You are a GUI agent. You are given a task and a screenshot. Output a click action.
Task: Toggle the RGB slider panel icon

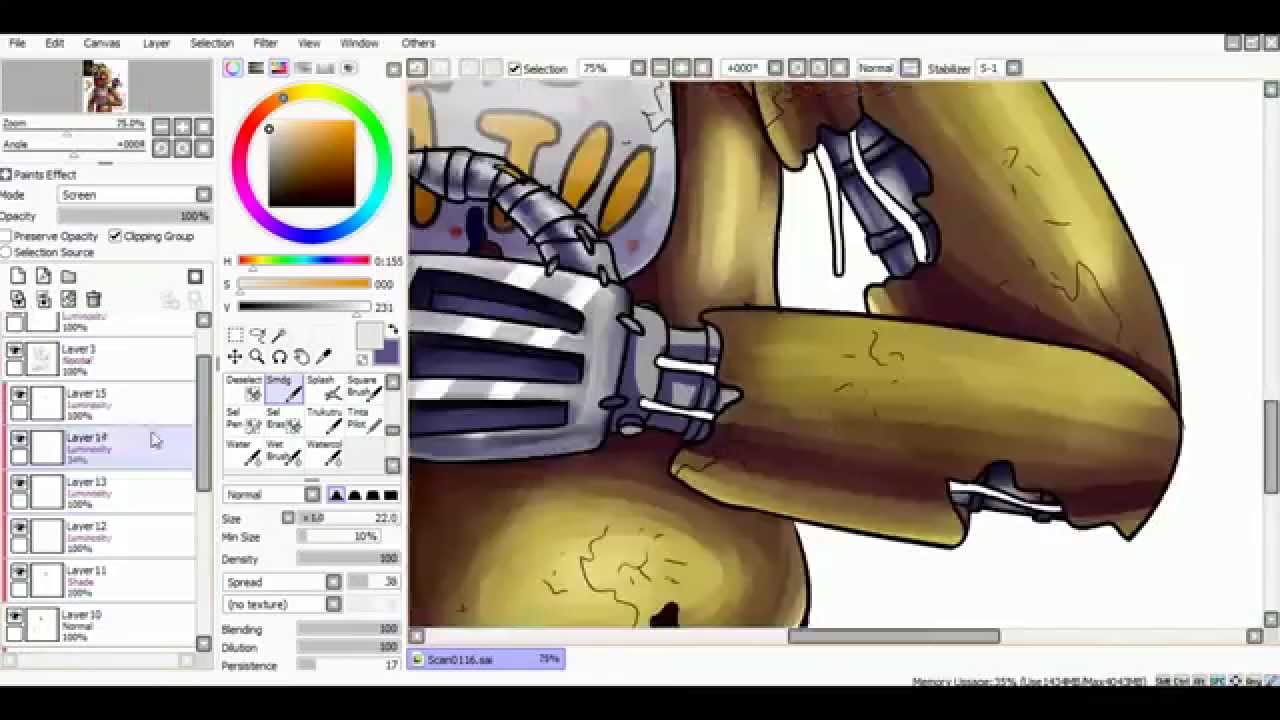click(x=256, y=68)
